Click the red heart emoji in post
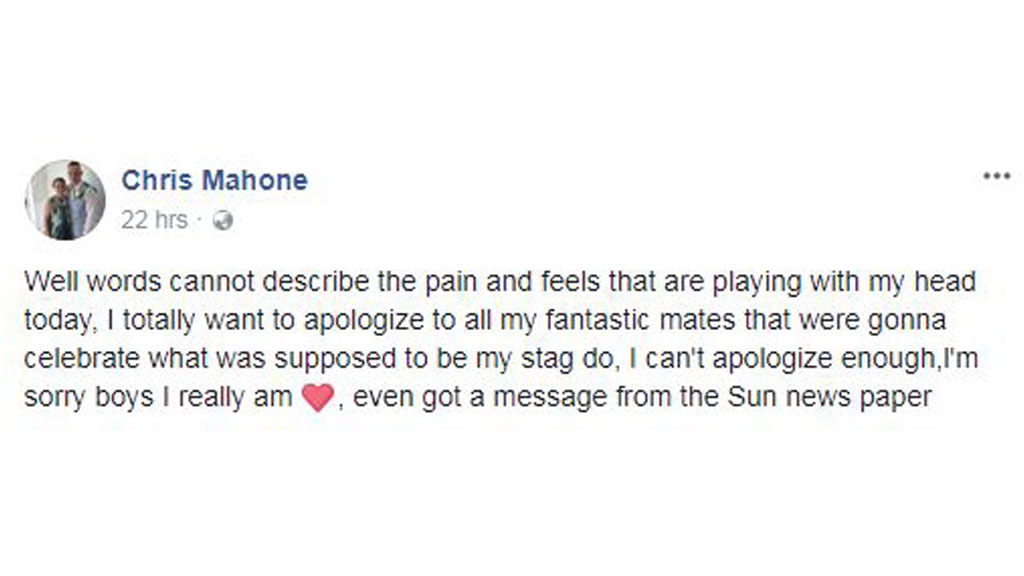 click(318, 397)
